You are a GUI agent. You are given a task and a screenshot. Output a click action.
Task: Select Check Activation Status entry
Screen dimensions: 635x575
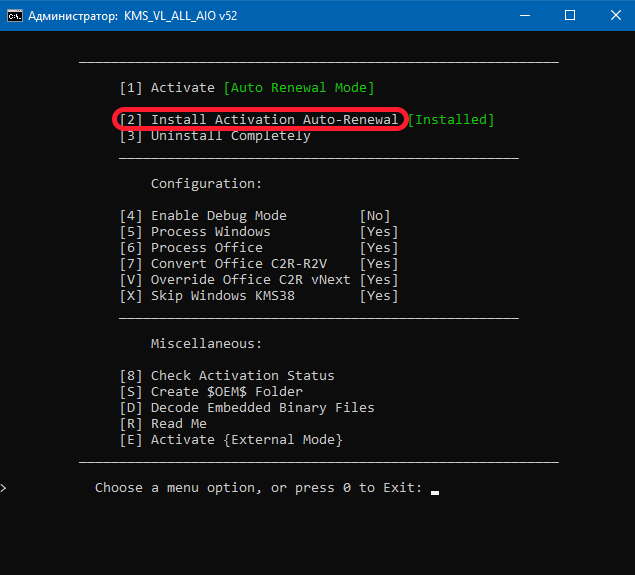coord(227,376)
